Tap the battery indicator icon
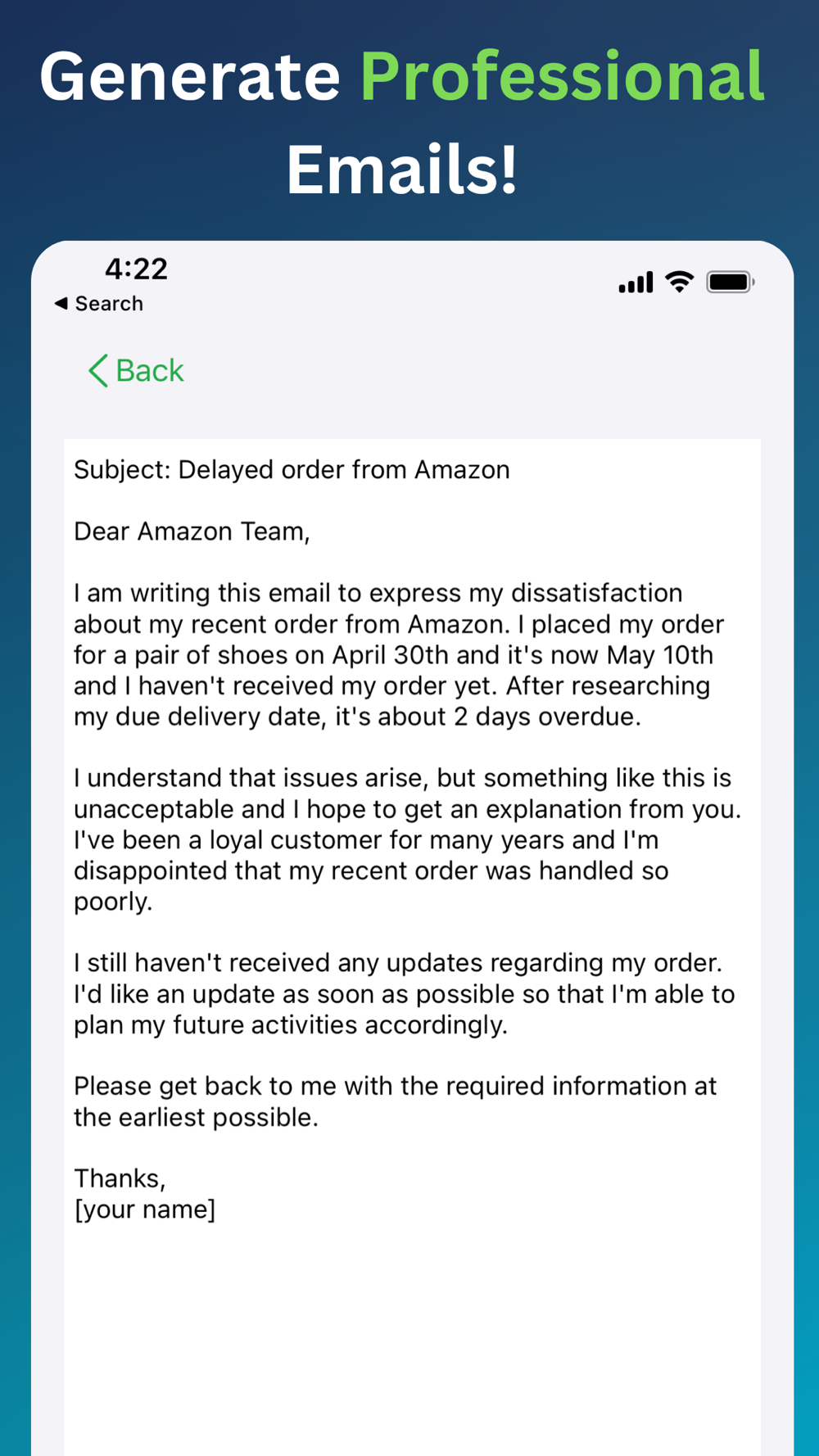The width and height of the screenshot is (819, 1456). point(730,283)
